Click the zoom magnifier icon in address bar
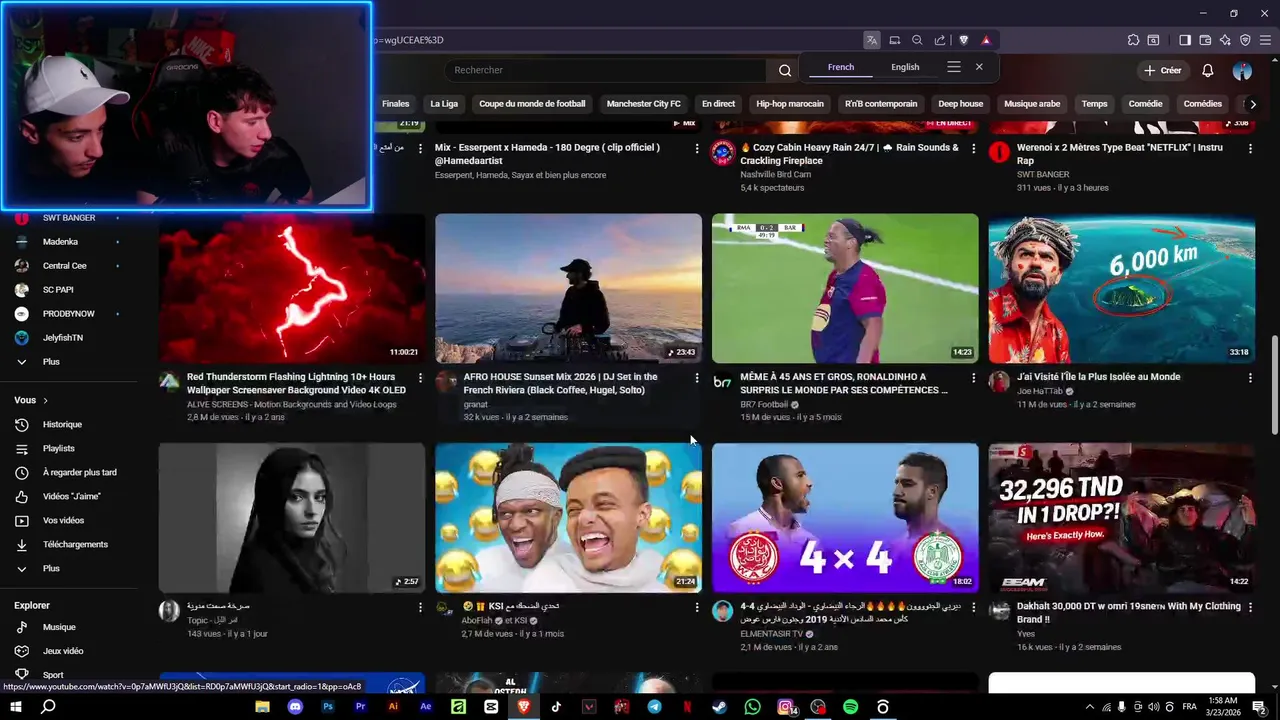 [917, 40]
